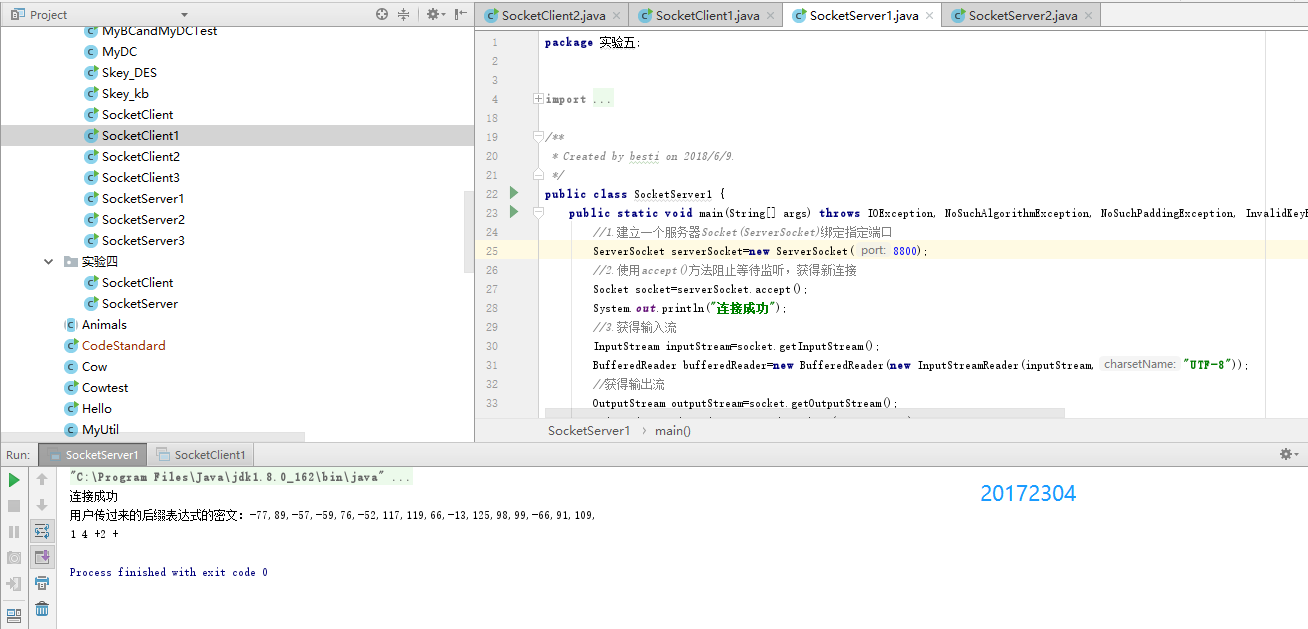1308x629 pixels.
Task: Close the SocketClient2.java tab
Action: [x=617, y=15]
